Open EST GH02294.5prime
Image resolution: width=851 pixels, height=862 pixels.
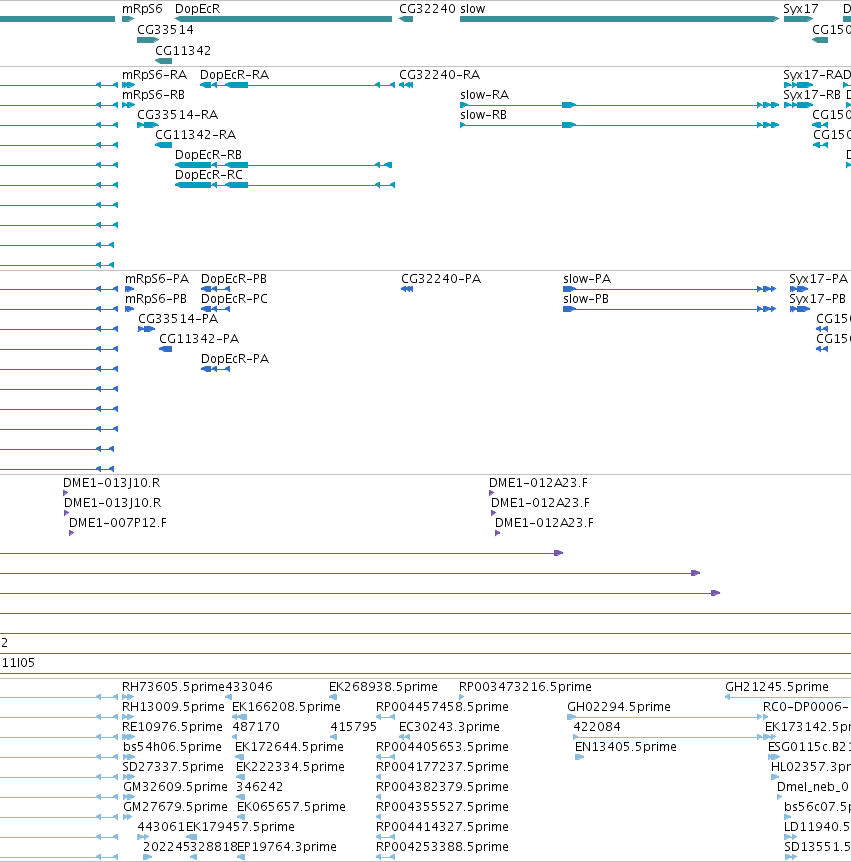[x=618, y=706]
